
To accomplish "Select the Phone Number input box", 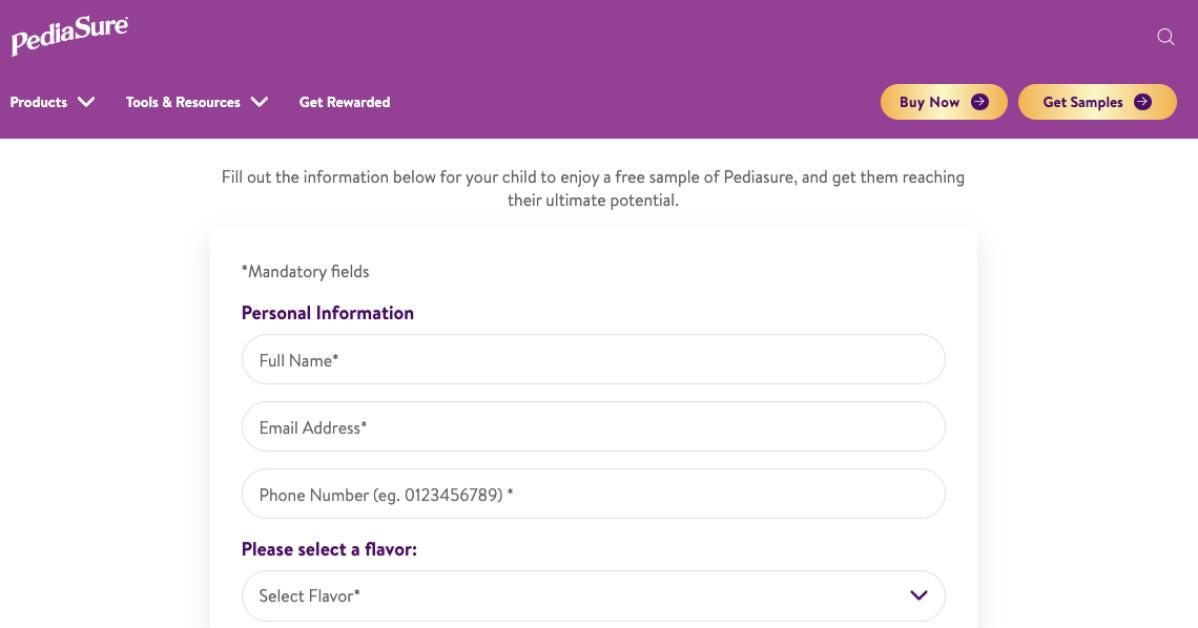I will 592,494.
